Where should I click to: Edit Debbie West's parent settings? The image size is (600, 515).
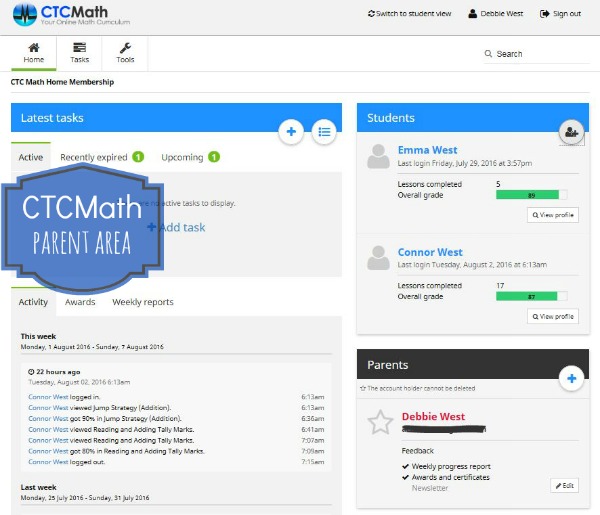(x=564, y=486)
